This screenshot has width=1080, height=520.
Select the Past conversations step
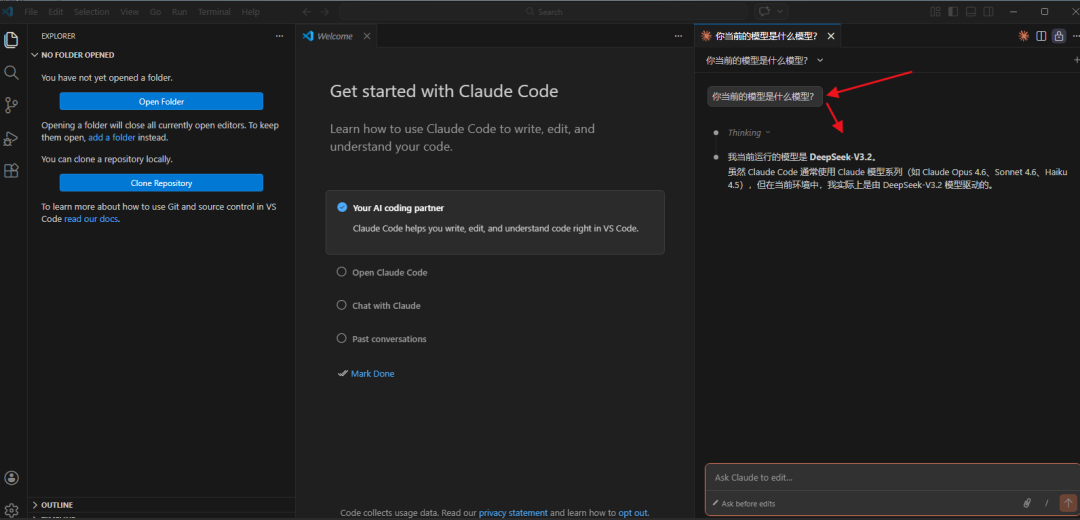click(x=381, y=339)
